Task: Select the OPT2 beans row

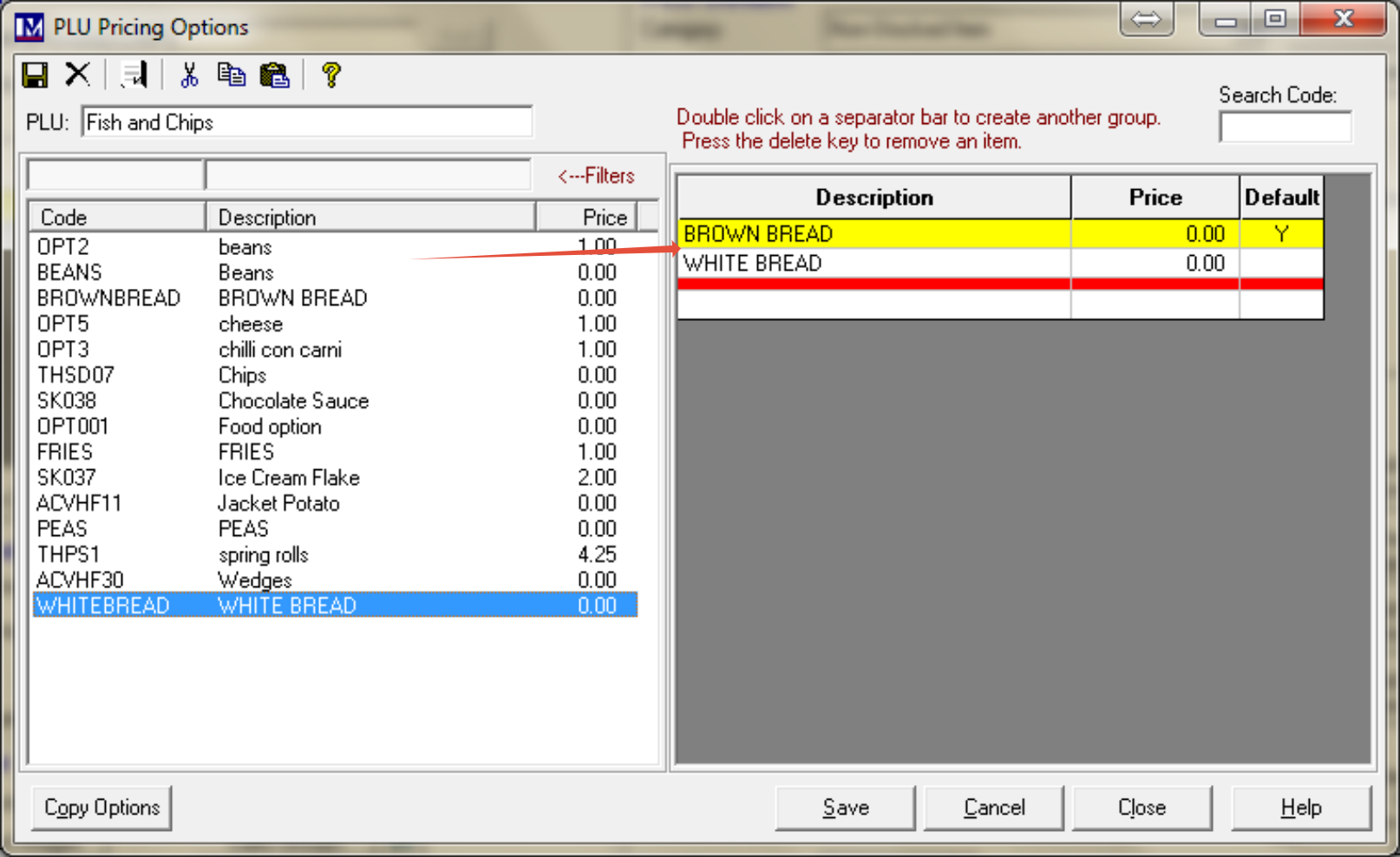Action: click(x=335, y=247)
